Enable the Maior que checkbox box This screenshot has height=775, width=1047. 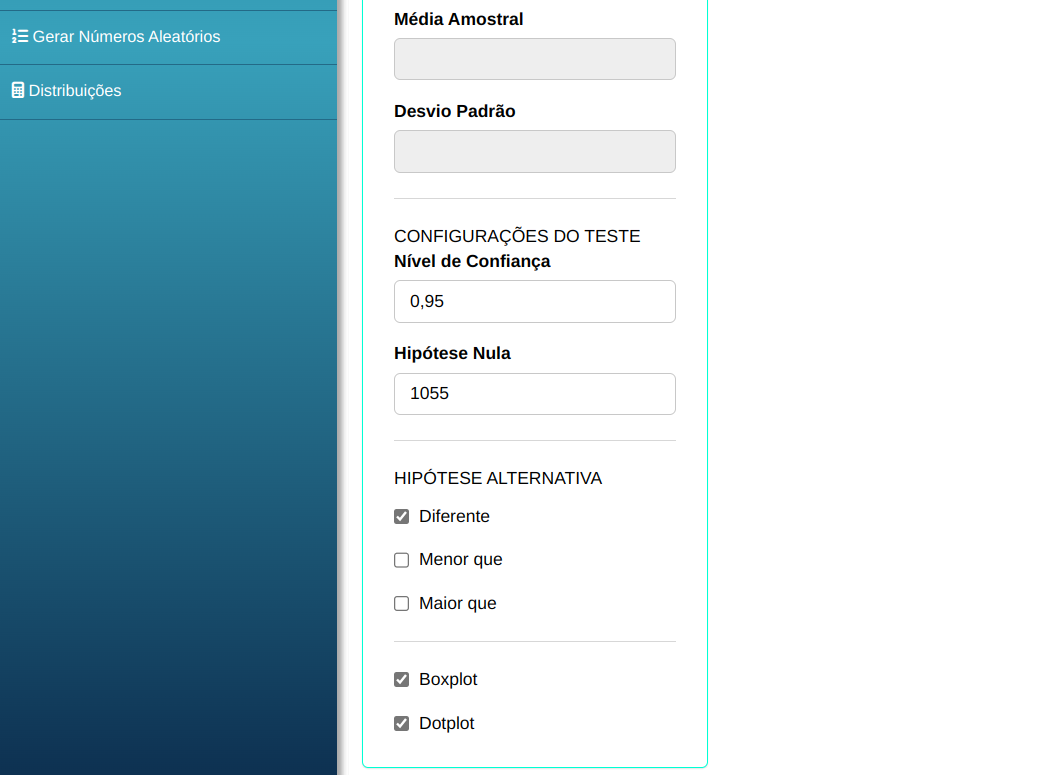click(x=402, y=604)
